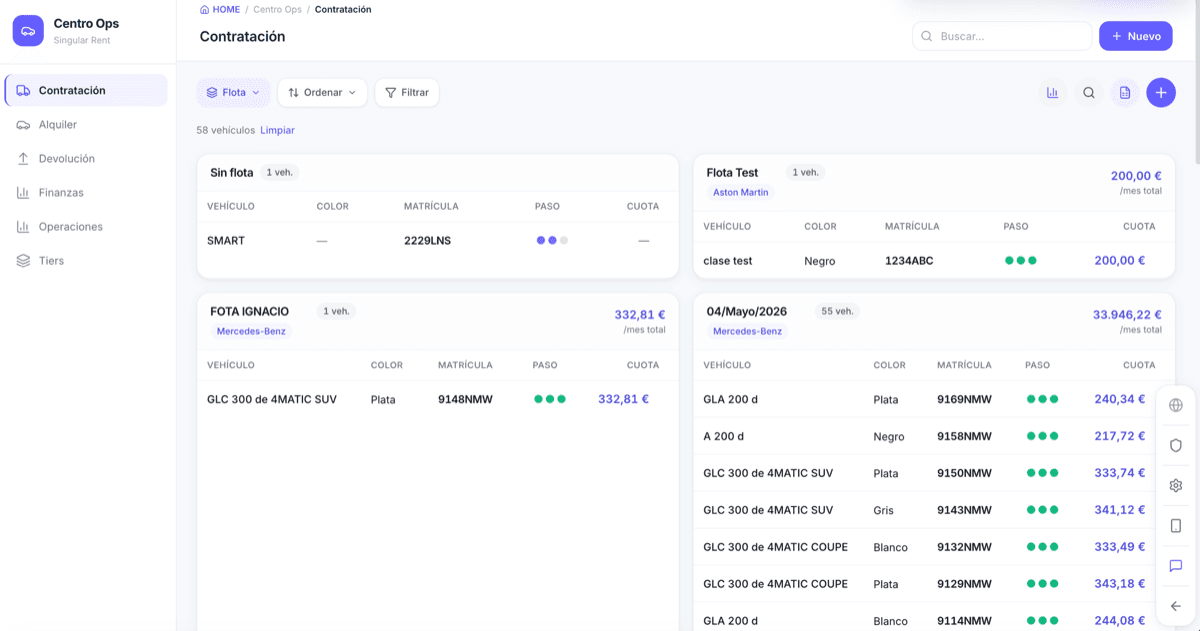Switch to Operaciones in the sidebar

86,227
